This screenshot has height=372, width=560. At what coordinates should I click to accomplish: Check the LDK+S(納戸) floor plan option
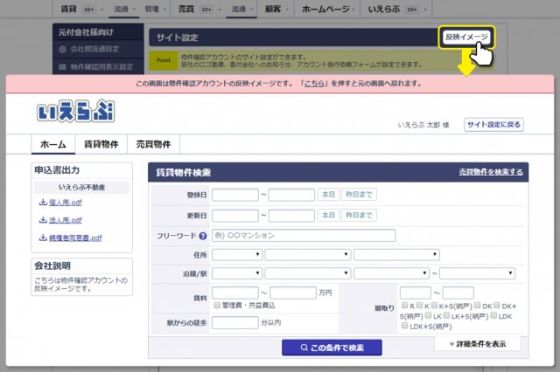[405, 326]
